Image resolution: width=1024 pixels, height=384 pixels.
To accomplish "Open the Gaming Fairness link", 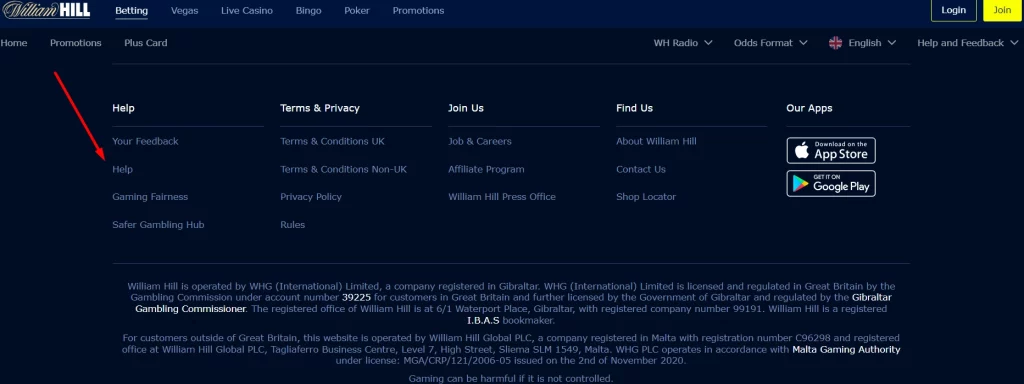I will point(150,197).
